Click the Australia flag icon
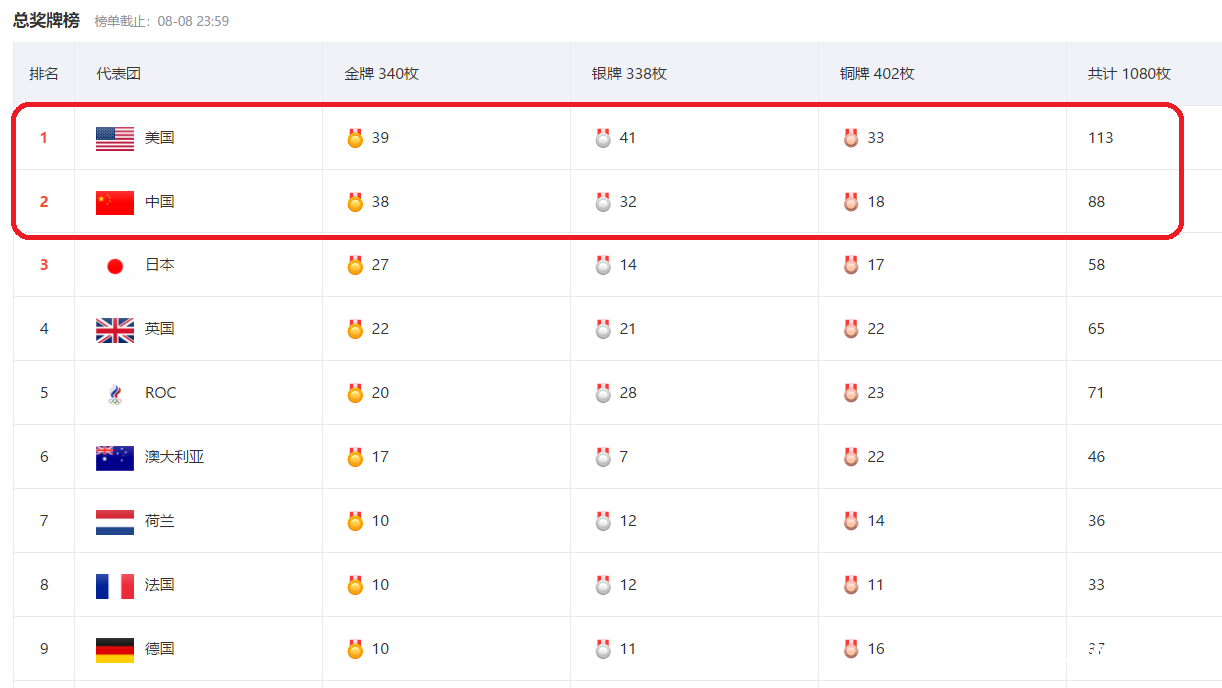The width and height of the screenshot is (1222, 688). pyautogui.click(x=114, y=457)
